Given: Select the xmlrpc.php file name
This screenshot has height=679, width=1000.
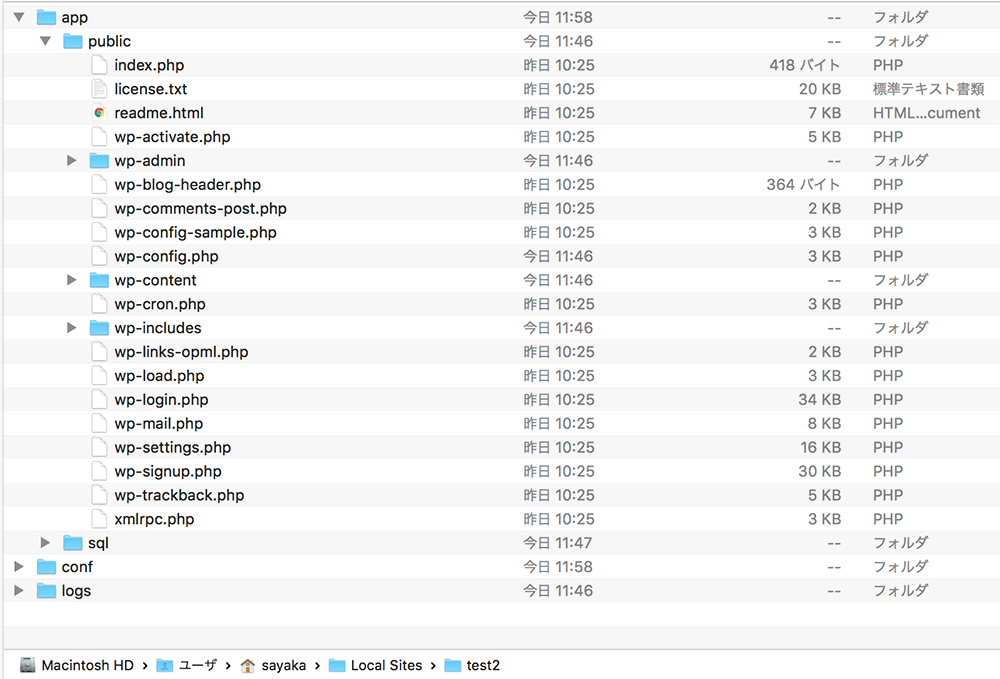Looking at the screenshot, I should click(x=154, y=519).
